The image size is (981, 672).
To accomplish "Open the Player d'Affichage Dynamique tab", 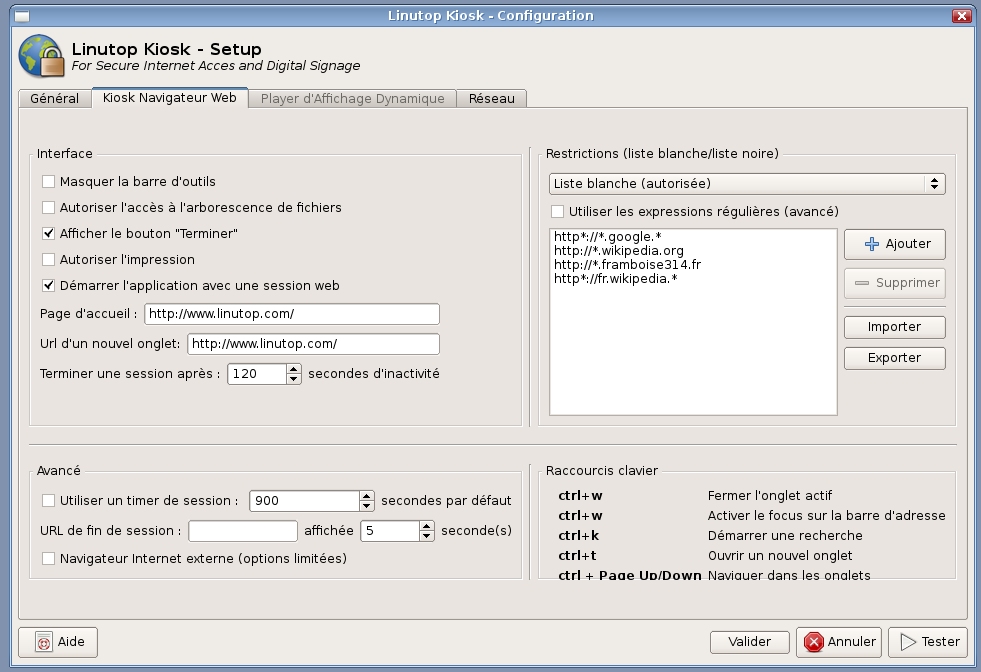I will (x=352, y=99).
